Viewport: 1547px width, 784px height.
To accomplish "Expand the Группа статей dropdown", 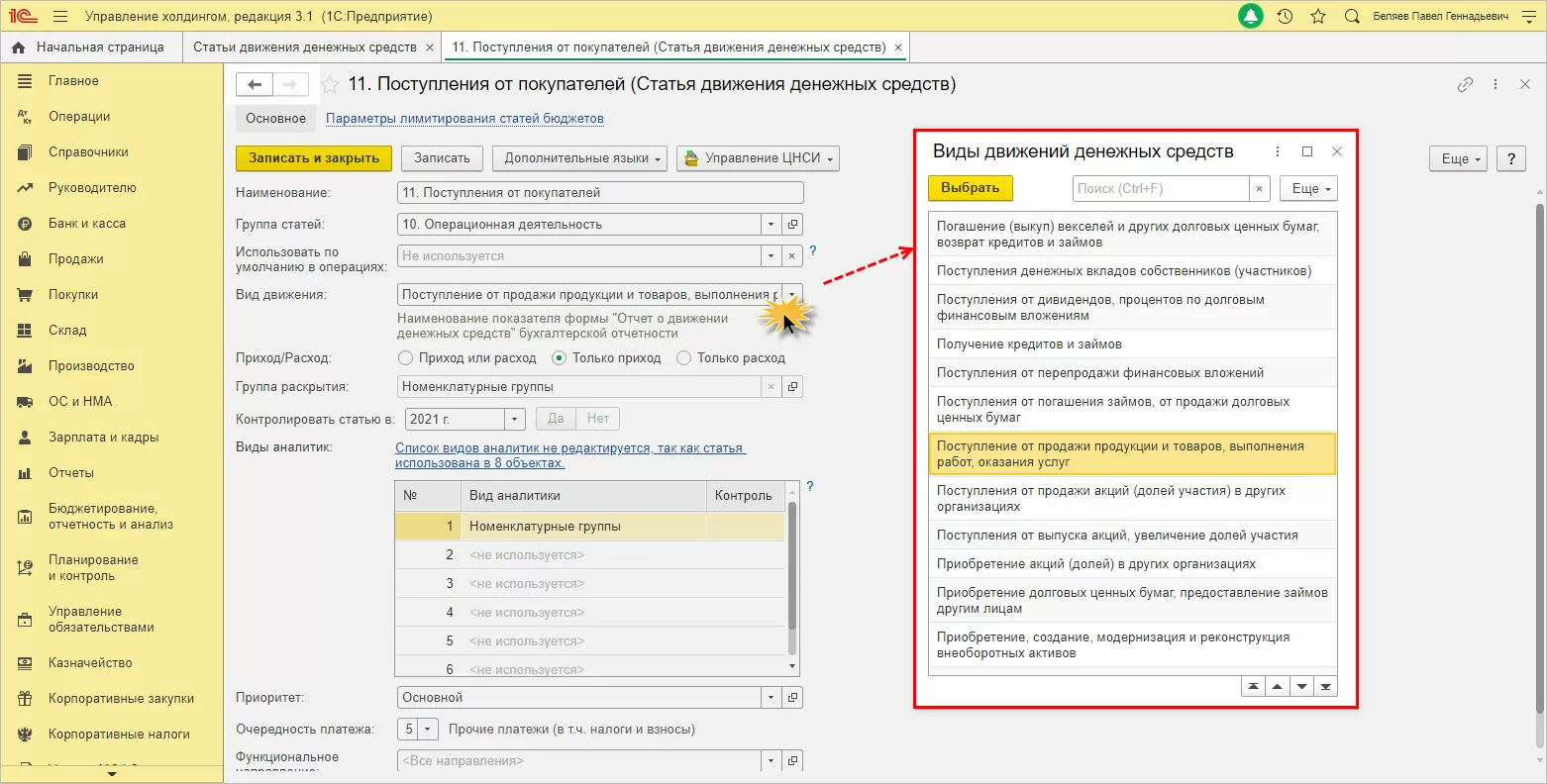I will [772, 225].
